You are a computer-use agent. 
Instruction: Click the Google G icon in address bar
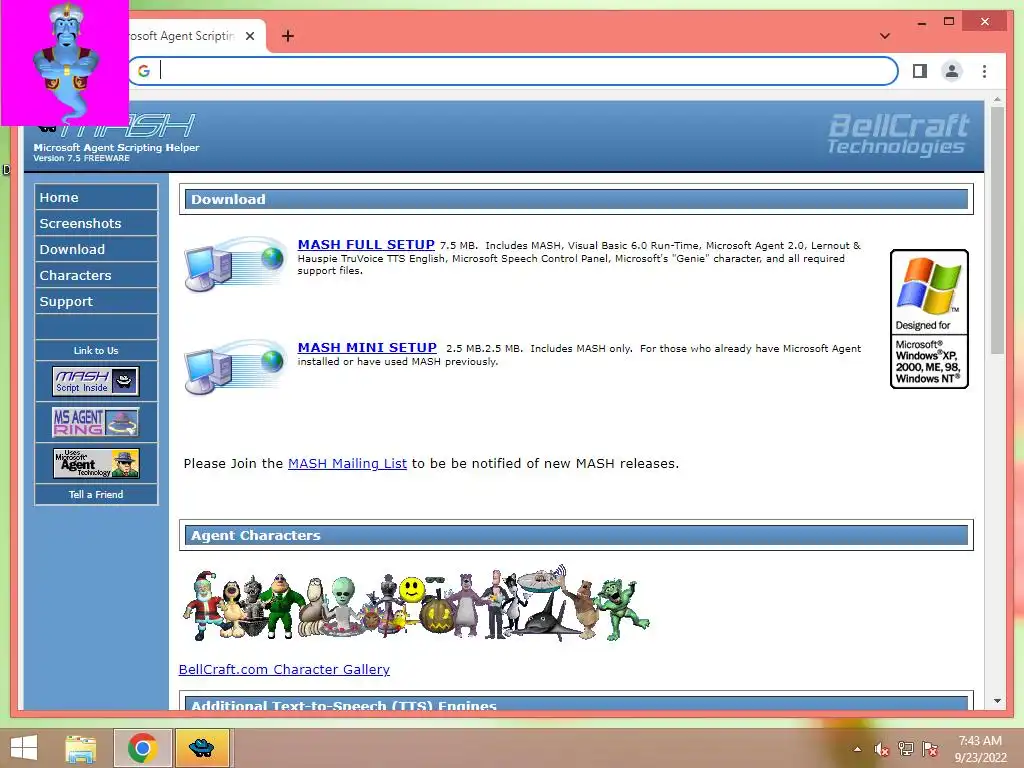click(144, 71)
